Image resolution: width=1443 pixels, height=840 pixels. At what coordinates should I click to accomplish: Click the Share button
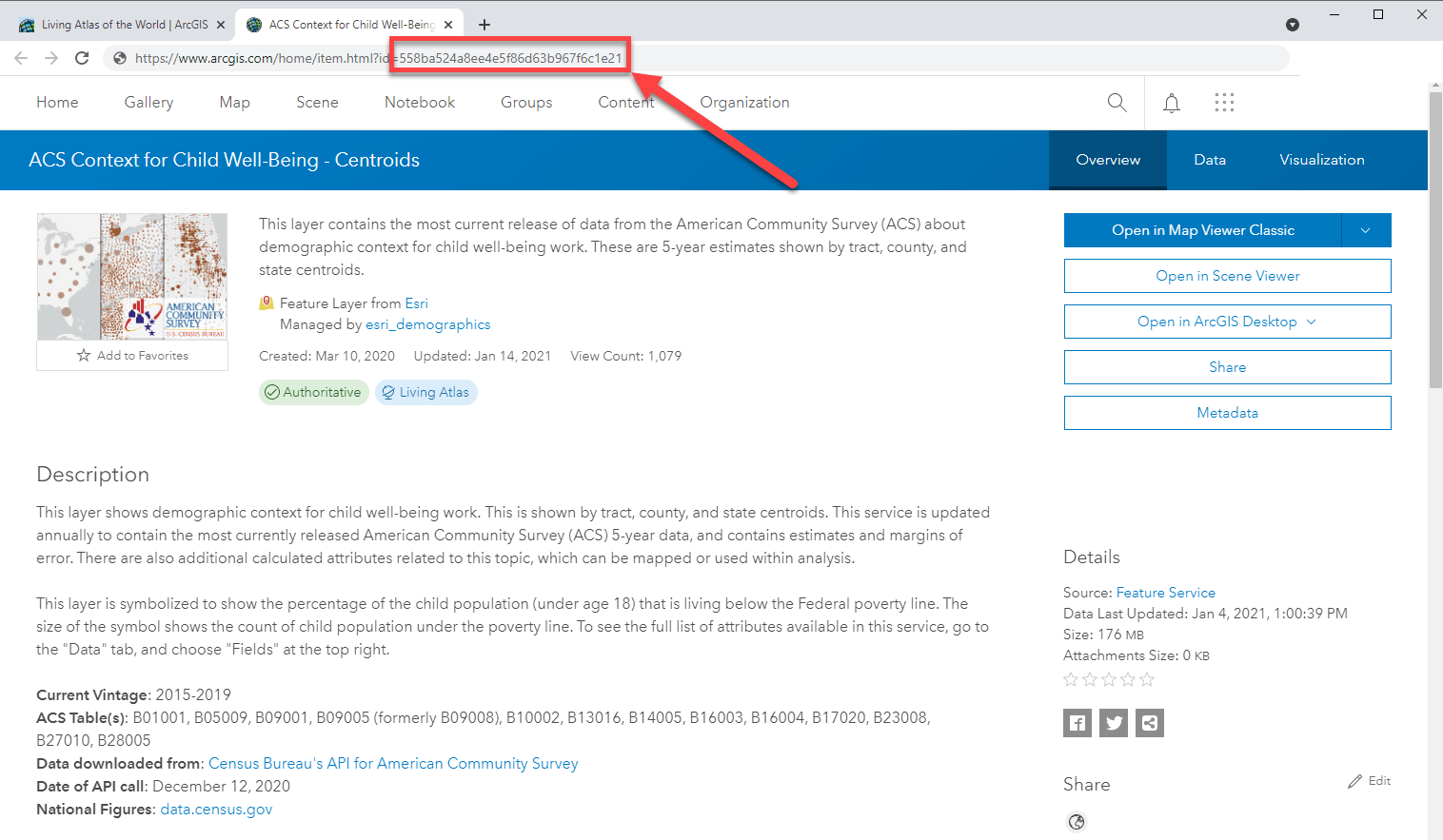coord(1228,367)
